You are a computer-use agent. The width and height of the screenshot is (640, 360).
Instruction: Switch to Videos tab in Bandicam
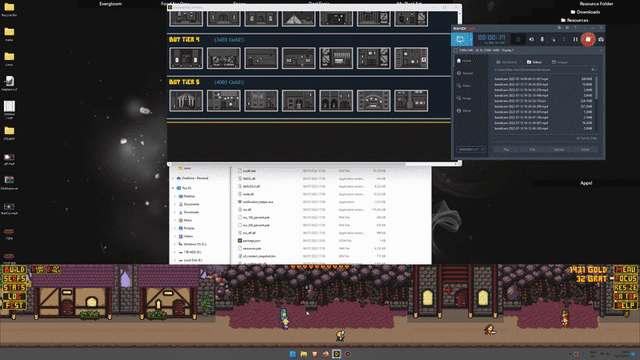click(x=534, y=62)
